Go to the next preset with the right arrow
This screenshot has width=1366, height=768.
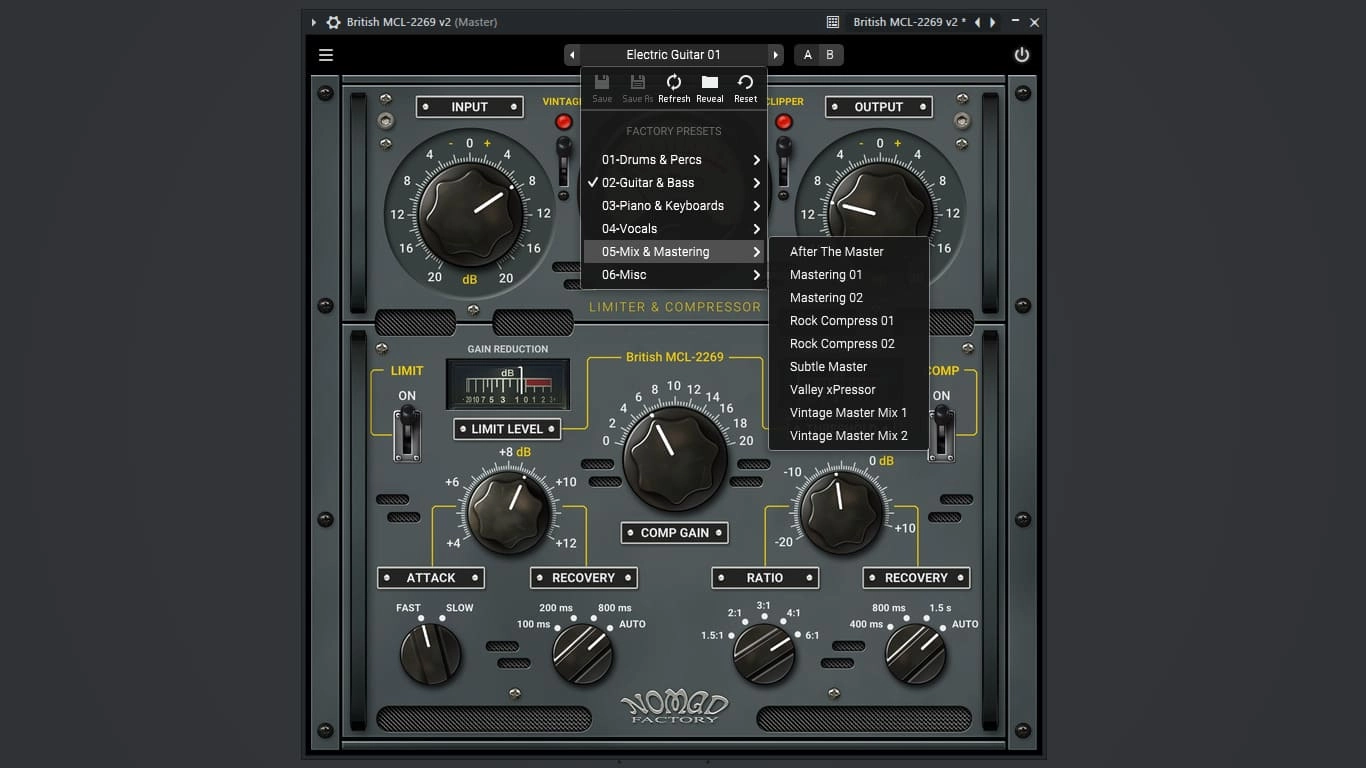point(775,55)
